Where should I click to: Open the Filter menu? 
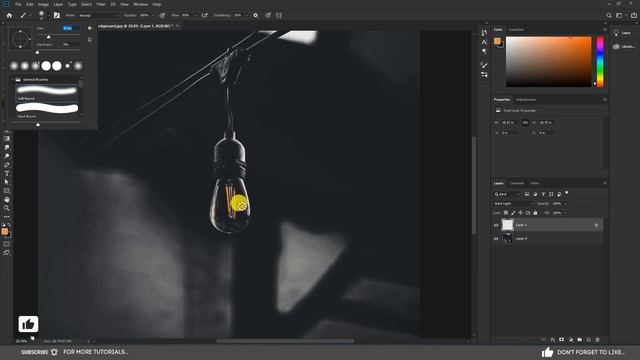coord(101,4)
